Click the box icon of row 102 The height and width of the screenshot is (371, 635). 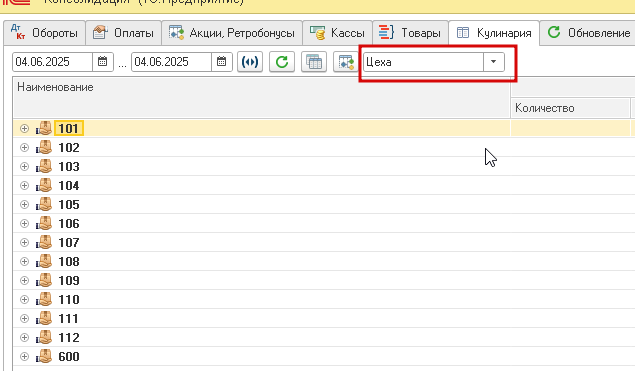pyautogui.click(x=44, y=147)
